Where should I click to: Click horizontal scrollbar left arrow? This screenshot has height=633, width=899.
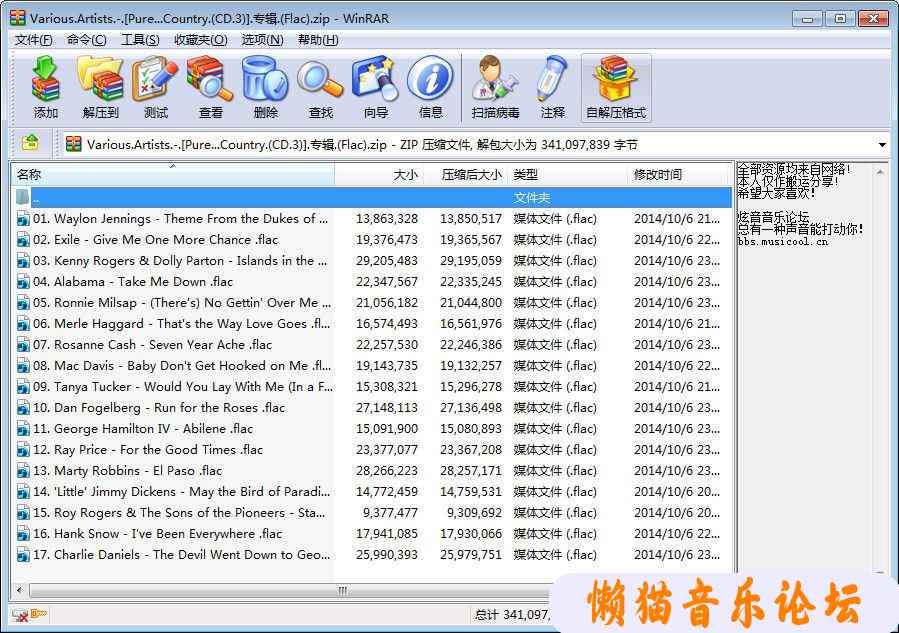[x=19, y=590]
